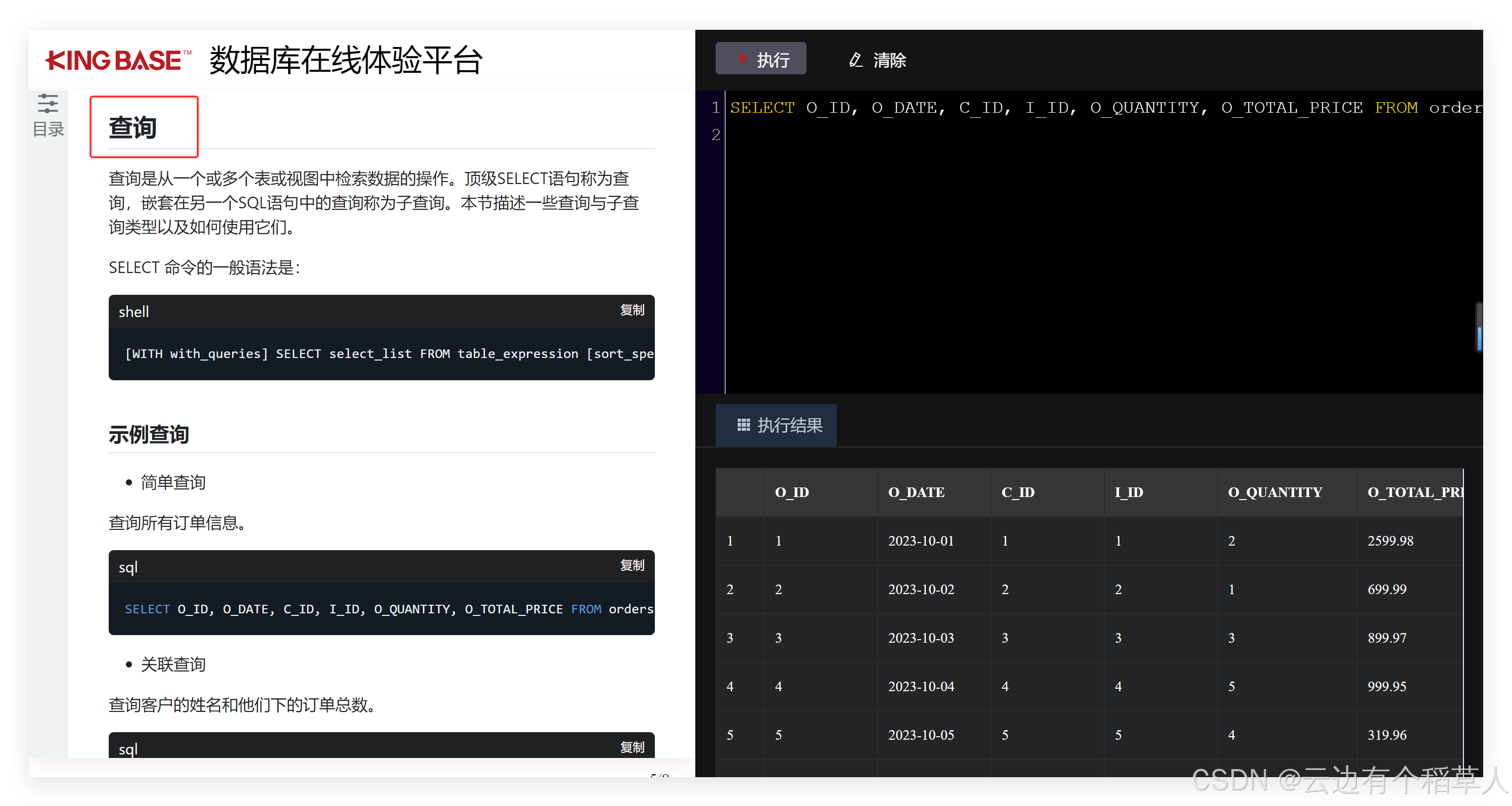The height and width of the screenshot is (806, 1512).
Task: Click the O_DATE column header
Action: (916, 492)
